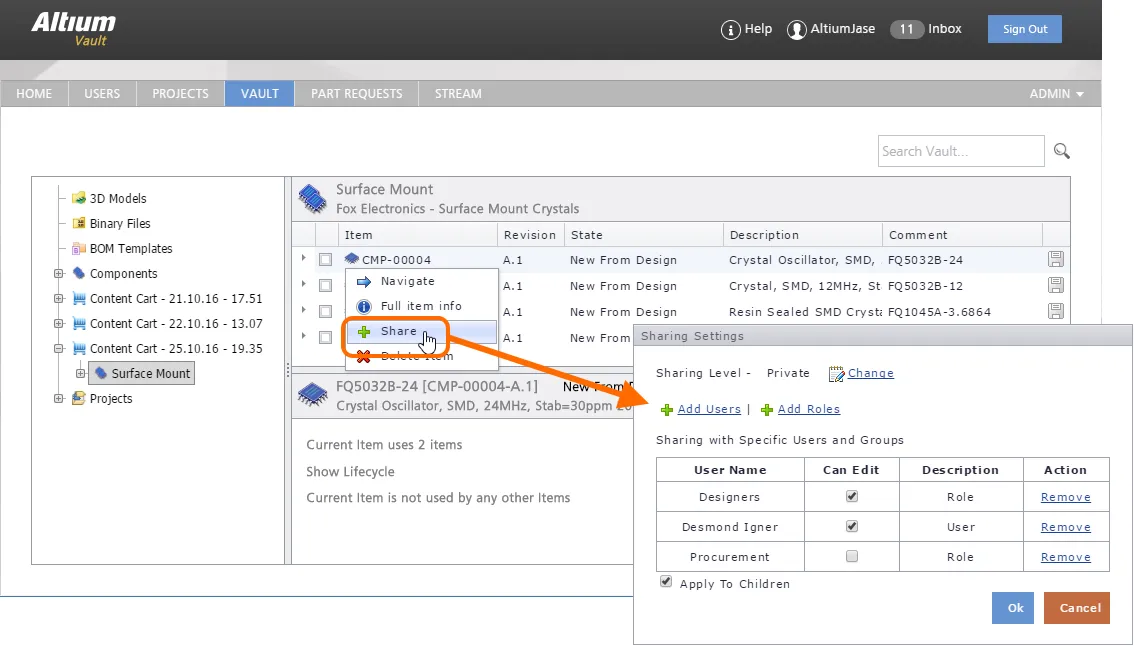Tick the checkbox for CMP-00004 row

325,259
